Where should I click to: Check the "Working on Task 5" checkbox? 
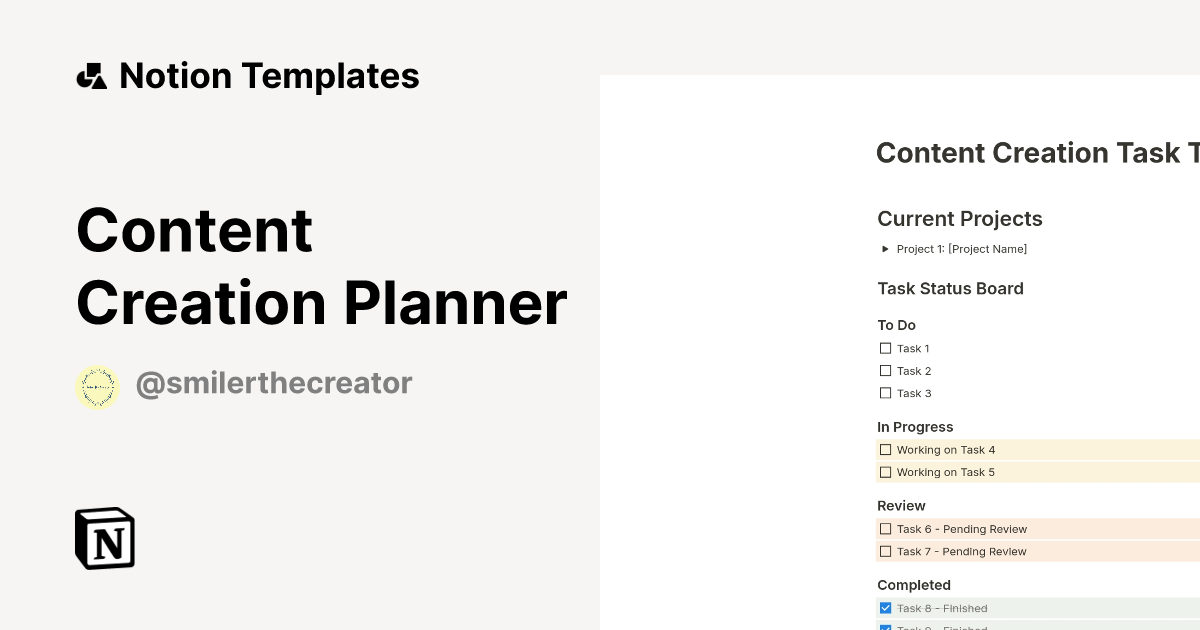[x=886, y=471]
